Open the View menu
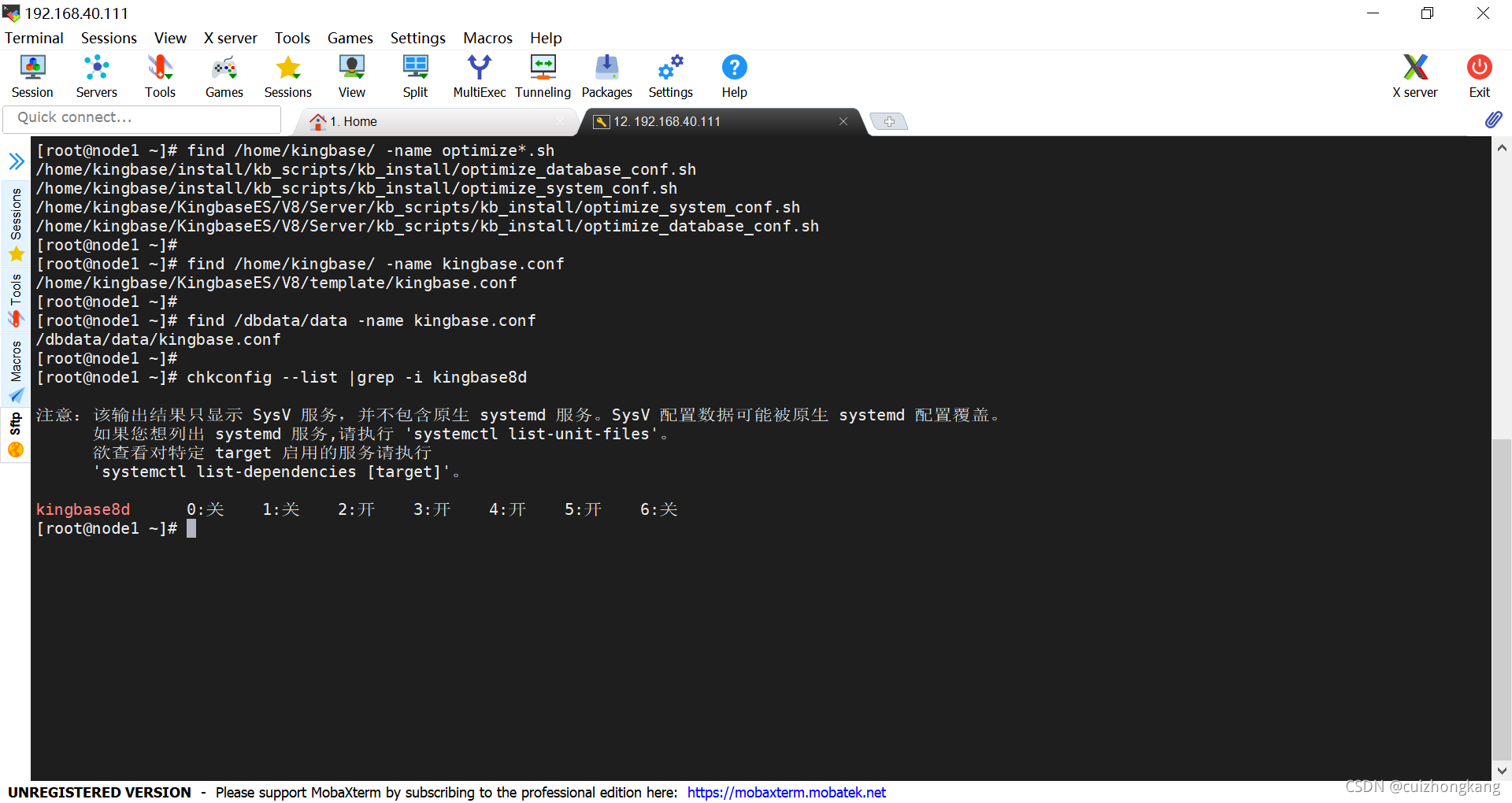The width and height of the screenshot is (1512, 803). coord(170,38)
